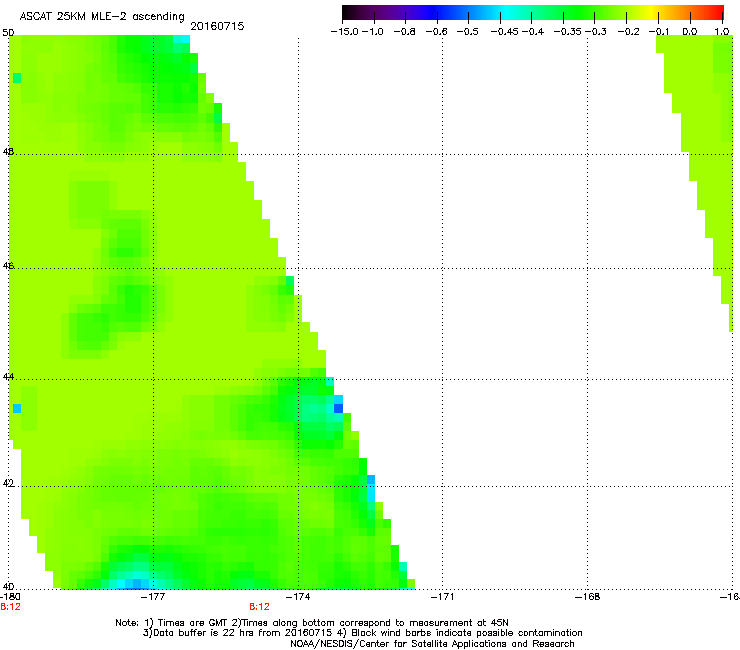Click longitude label -177
Image resolution: width=740 pixels, height=650 pixels.
click(153, 597)
